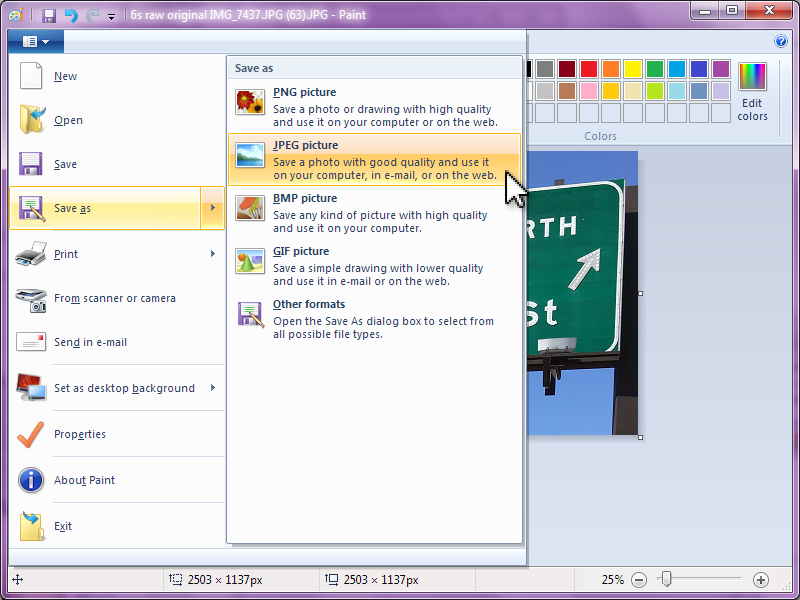Choose Exit from the menu

(117, 526)
